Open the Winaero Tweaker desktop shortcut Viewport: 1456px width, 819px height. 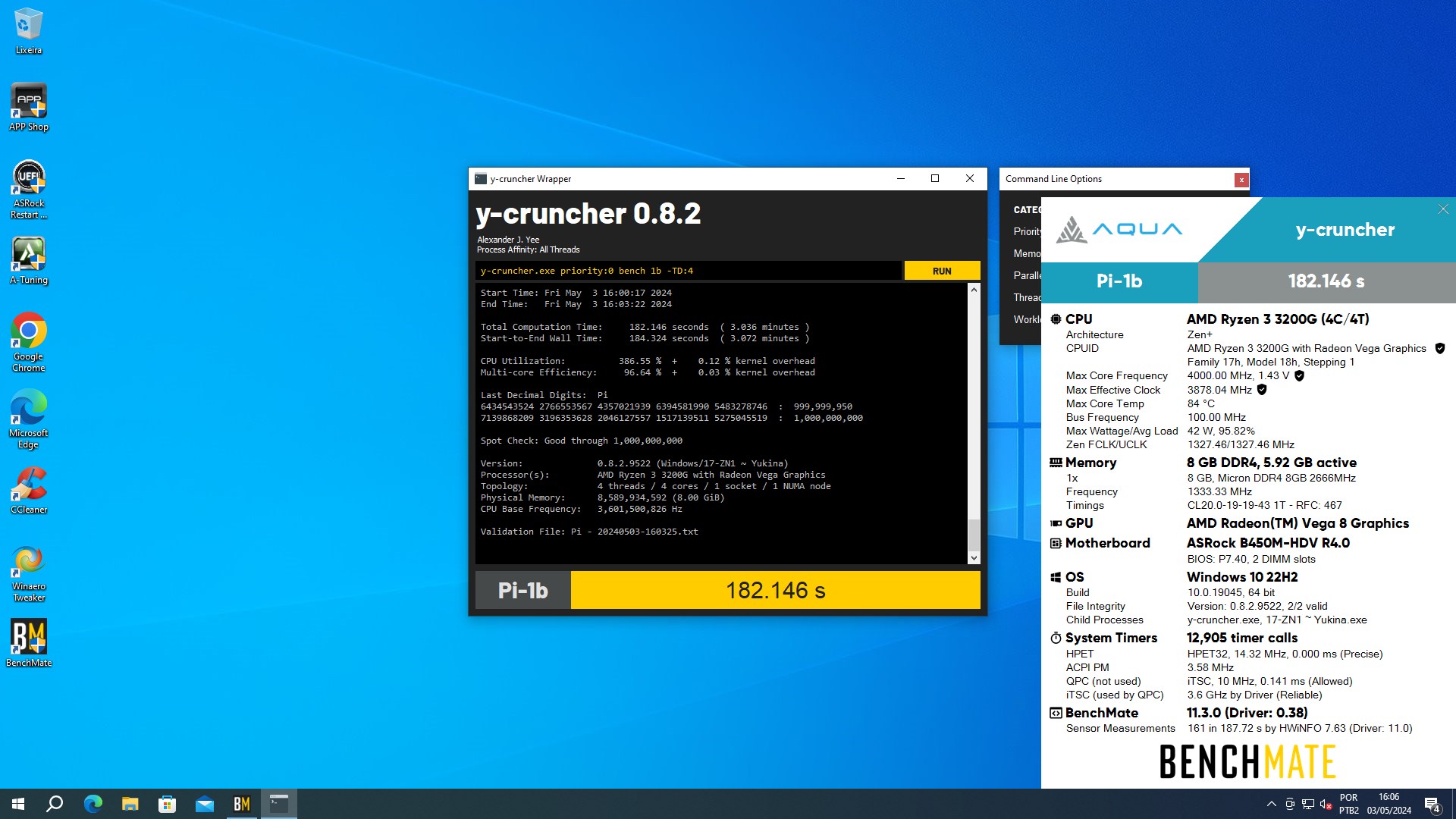coord(28,573)
